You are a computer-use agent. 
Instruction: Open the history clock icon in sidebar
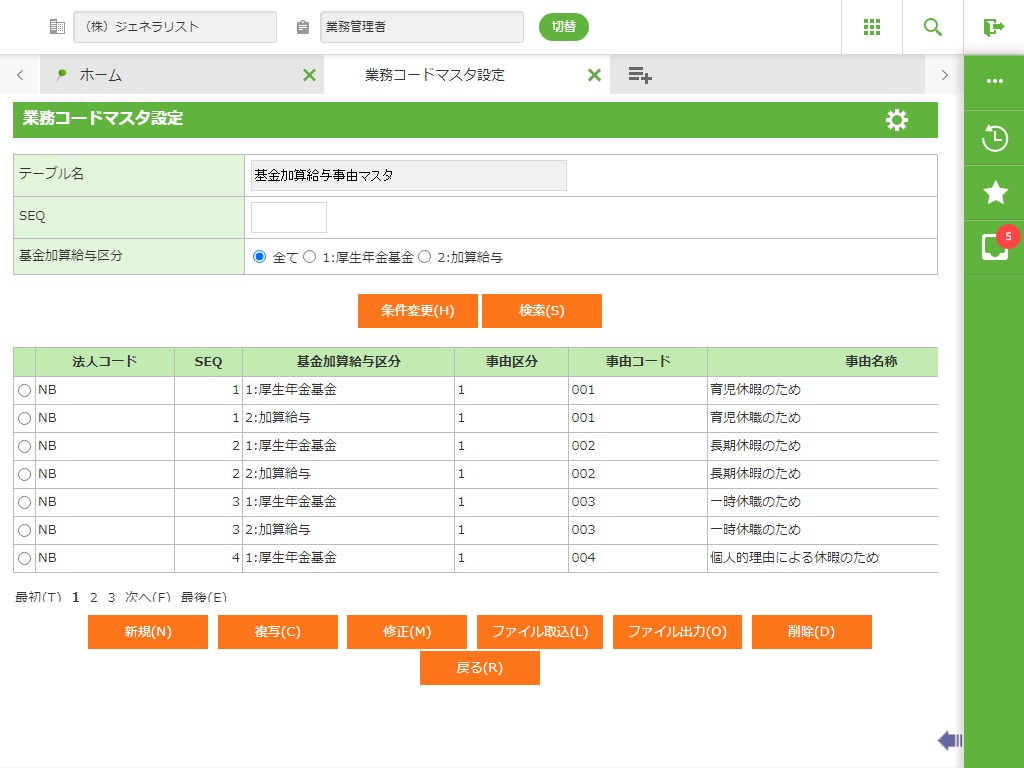[x=994, y=138]
